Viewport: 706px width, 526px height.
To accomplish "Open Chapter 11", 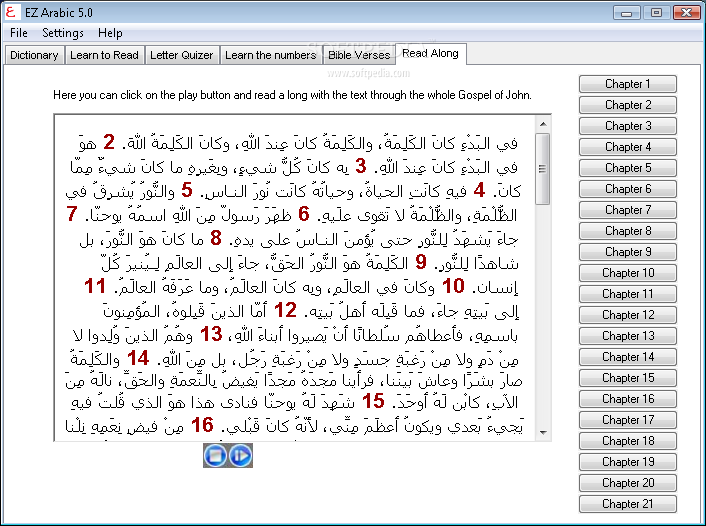I will coord(628,294).
